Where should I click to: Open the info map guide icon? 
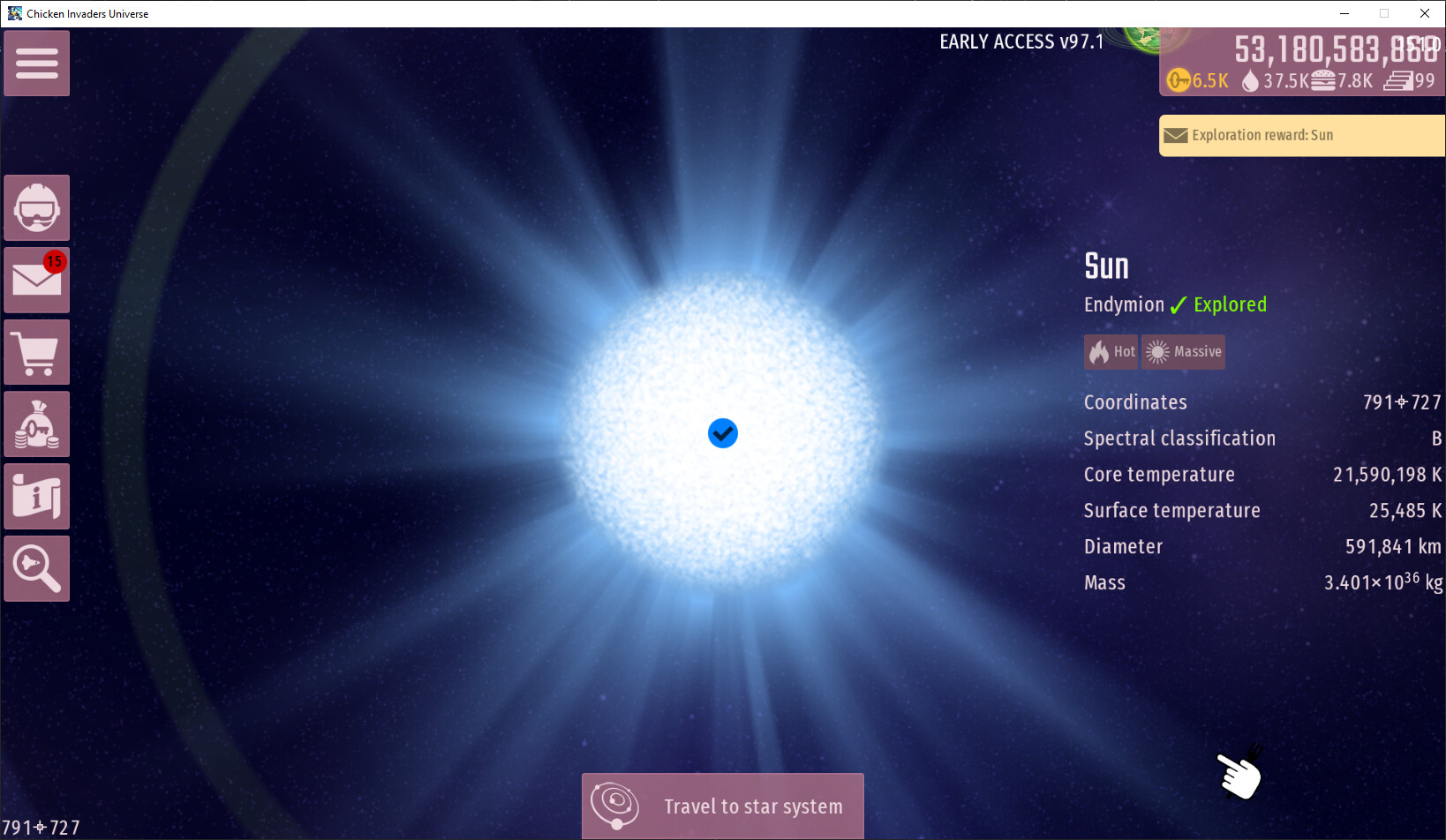[36, 497]
